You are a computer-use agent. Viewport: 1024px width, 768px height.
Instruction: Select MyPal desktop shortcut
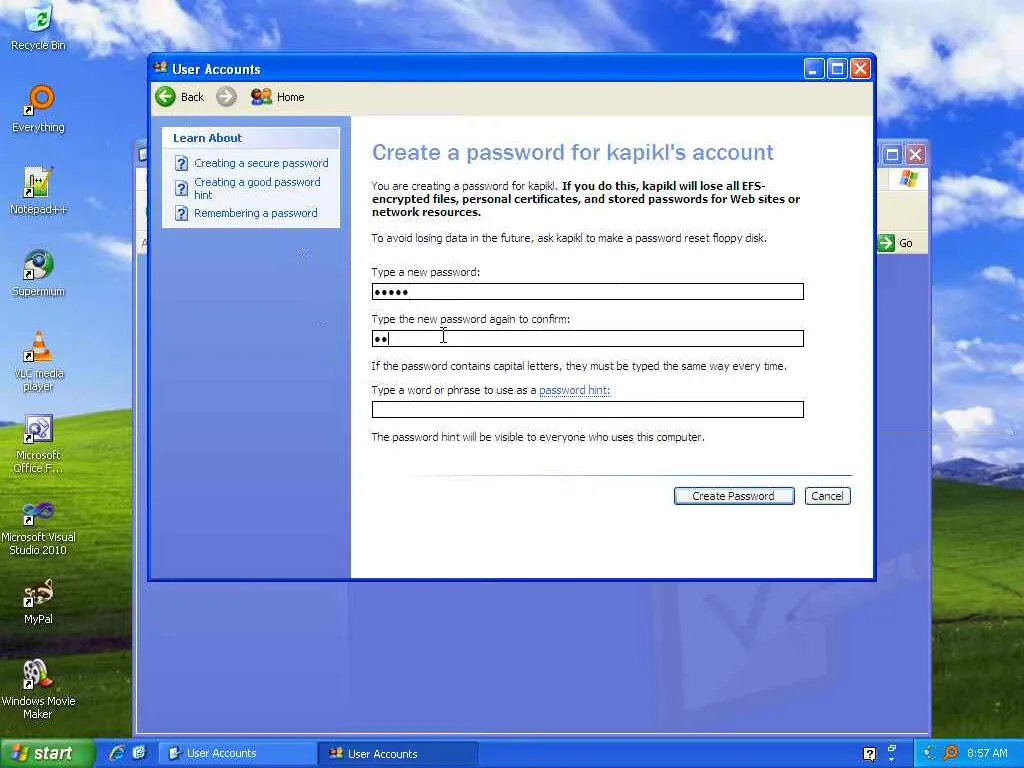coord(39,601)
